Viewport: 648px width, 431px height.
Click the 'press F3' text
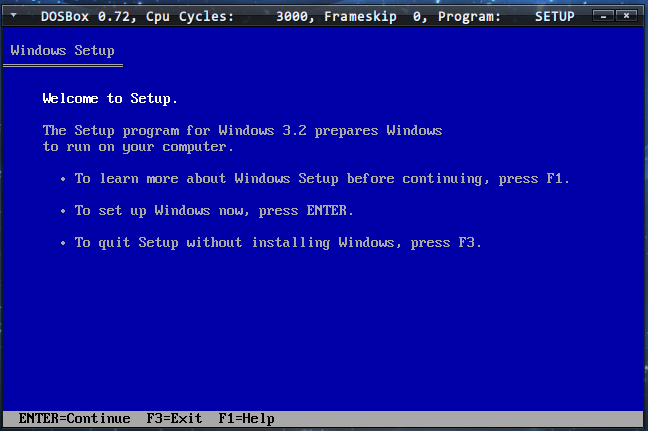pyautogui.click(x=446, y=243)
